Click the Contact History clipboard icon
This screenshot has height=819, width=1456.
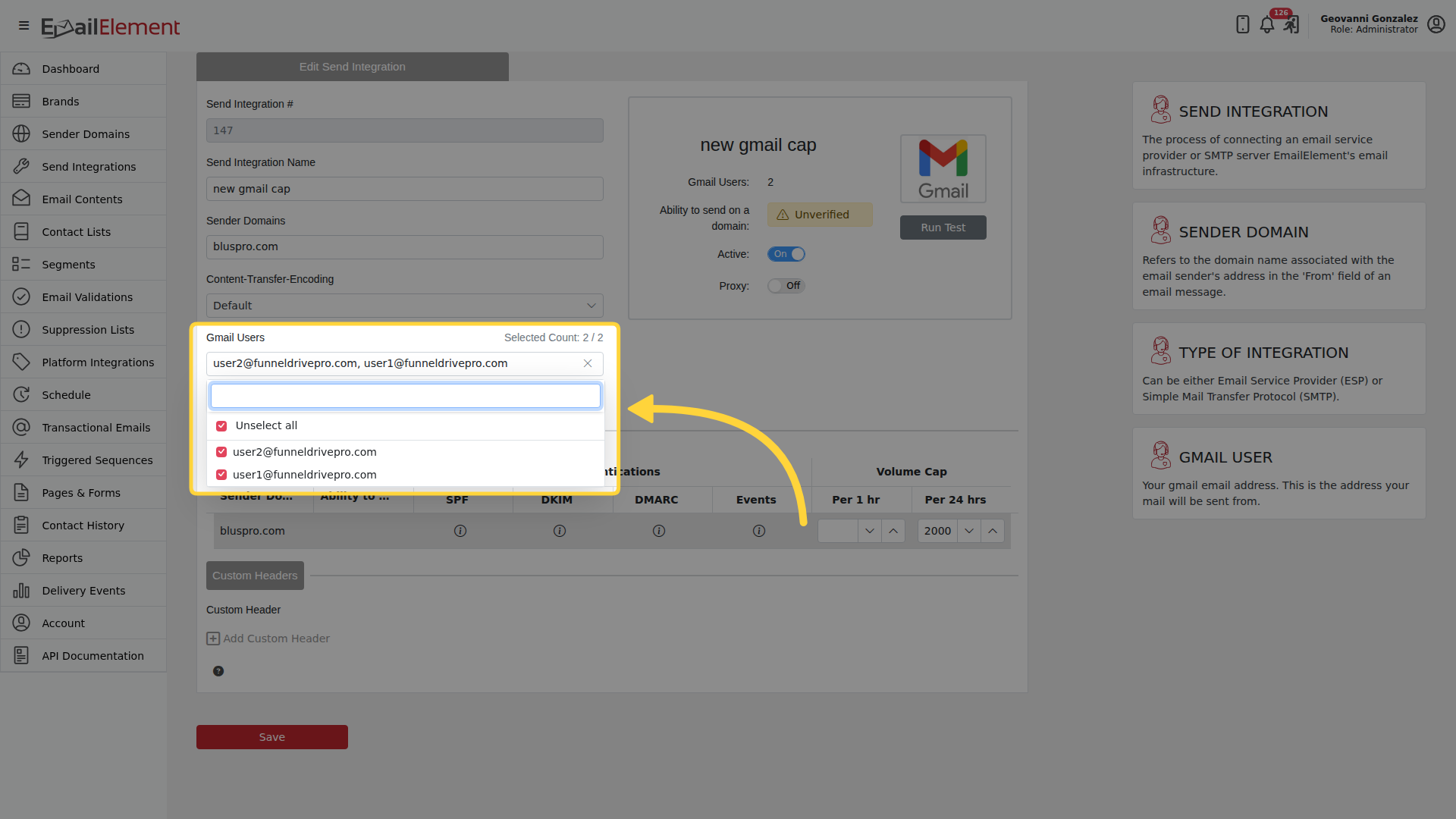pyautogui.click(x=21, y=525)
